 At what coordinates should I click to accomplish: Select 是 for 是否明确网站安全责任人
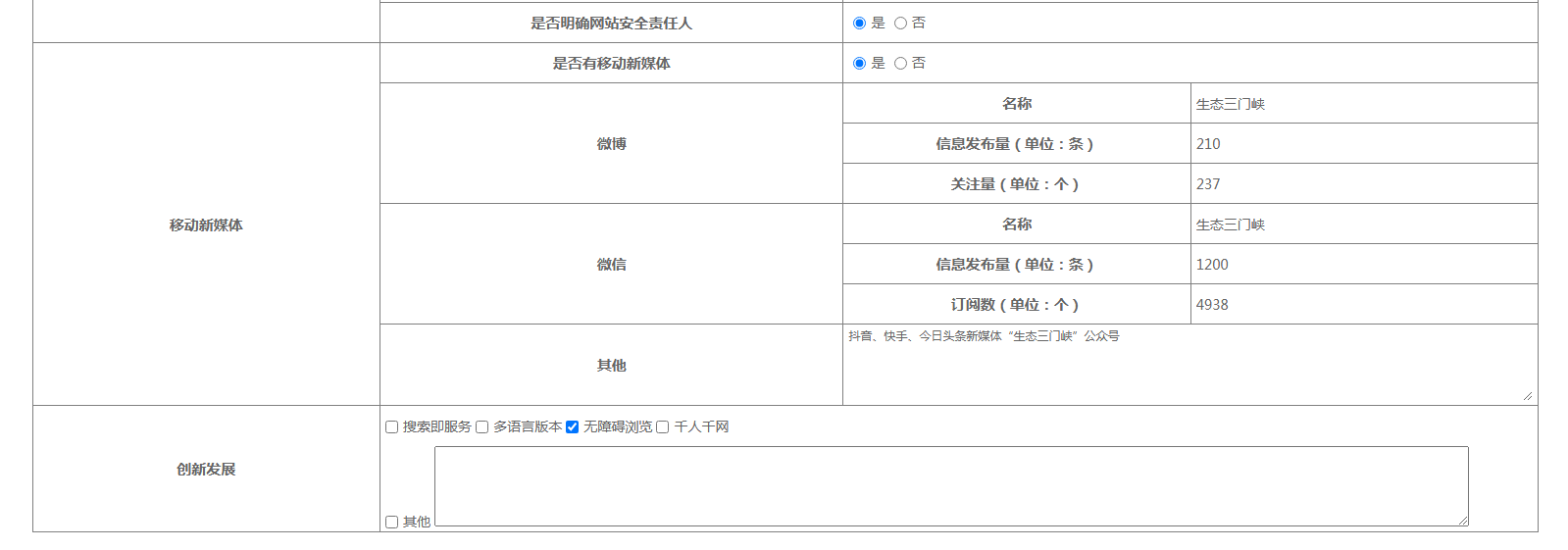point(859,23)
